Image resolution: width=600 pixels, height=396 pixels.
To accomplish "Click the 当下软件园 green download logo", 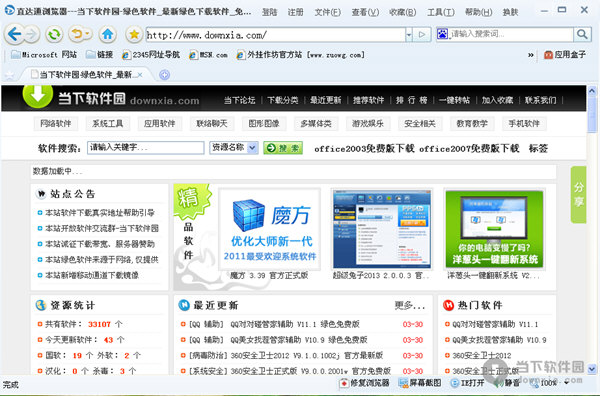I will (38, 96).
